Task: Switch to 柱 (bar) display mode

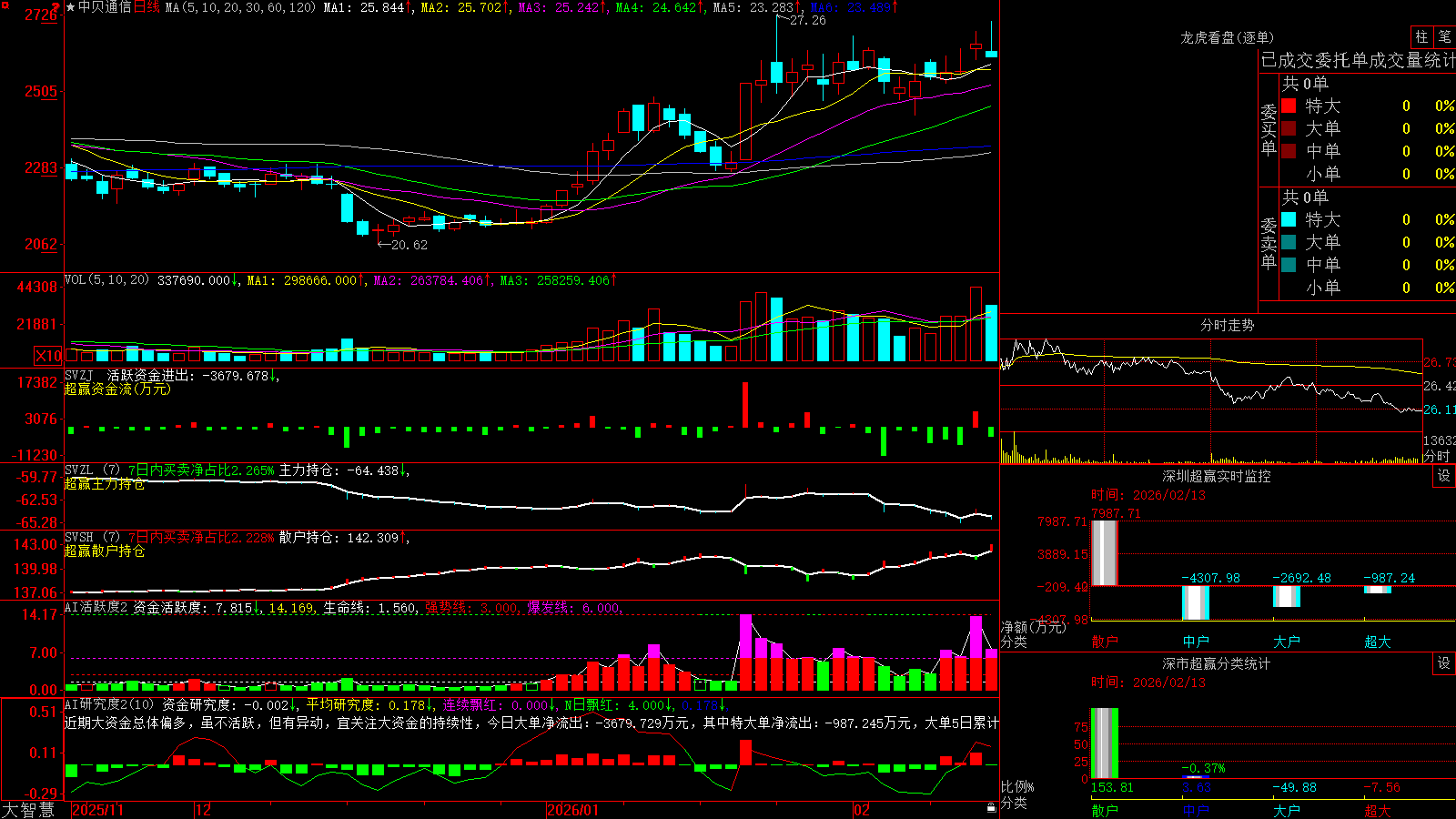Action: coord(1421,36)
